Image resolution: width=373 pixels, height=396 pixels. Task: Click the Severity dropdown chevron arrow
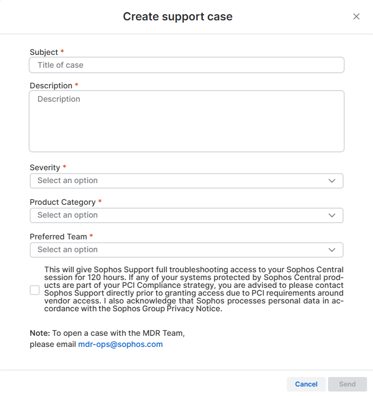pyautogui.click(x=332, y=181)
